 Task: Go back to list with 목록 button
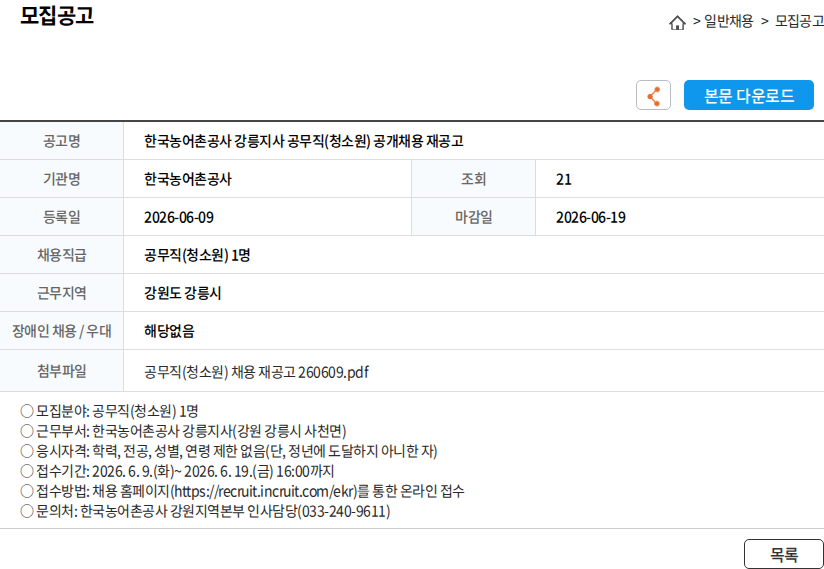click(784, 554)
